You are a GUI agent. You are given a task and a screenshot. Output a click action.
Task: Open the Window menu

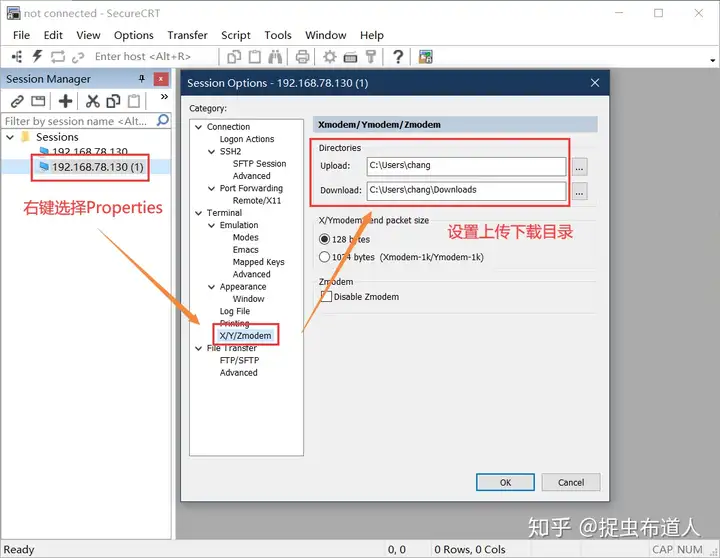pyautogui.click(x=326, y=35)
